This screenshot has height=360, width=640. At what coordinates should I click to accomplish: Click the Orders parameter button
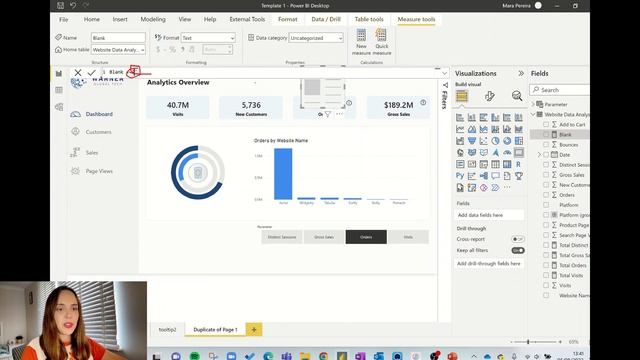coord(366,237)
